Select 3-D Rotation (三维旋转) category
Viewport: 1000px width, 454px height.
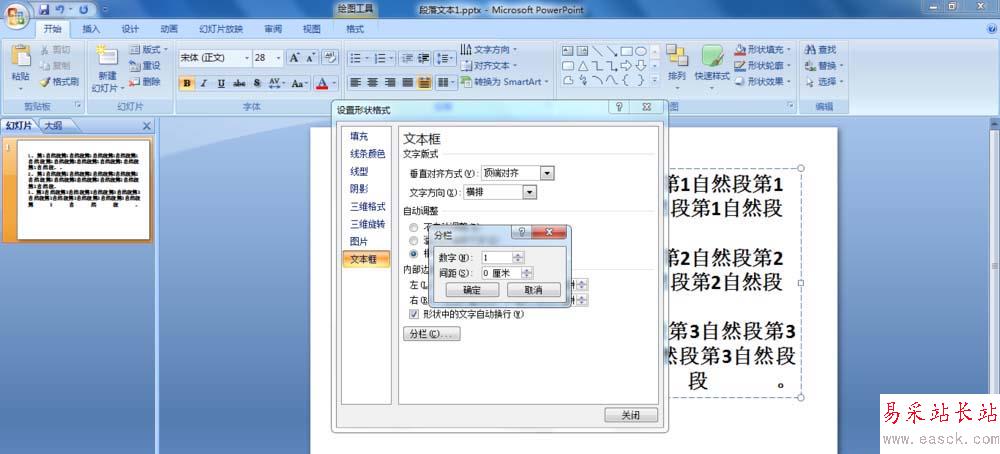coord(368,224)
